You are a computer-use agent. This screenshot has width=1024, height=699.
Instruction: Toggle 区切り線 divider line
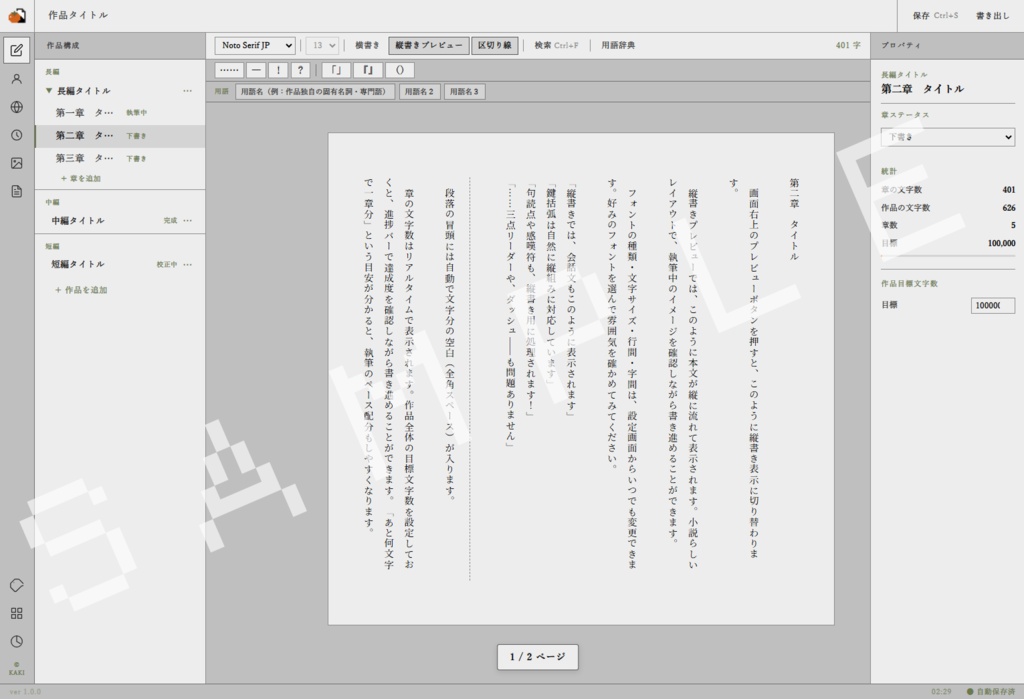[495, 45]
